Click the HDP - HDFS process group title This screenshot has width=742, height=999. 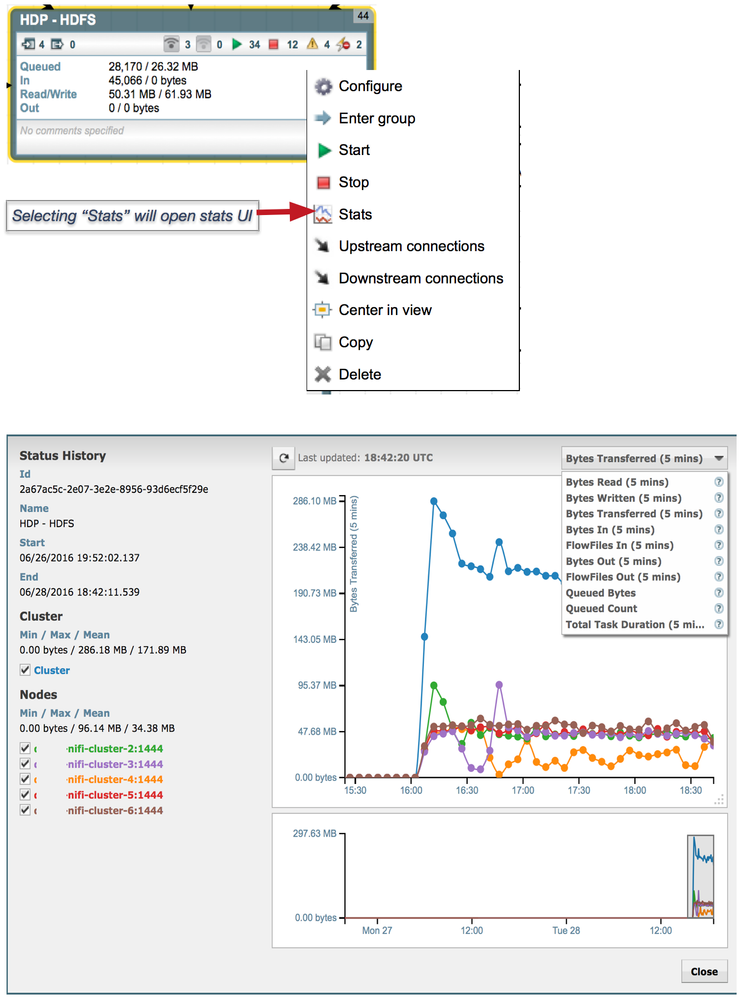[58, 20]
